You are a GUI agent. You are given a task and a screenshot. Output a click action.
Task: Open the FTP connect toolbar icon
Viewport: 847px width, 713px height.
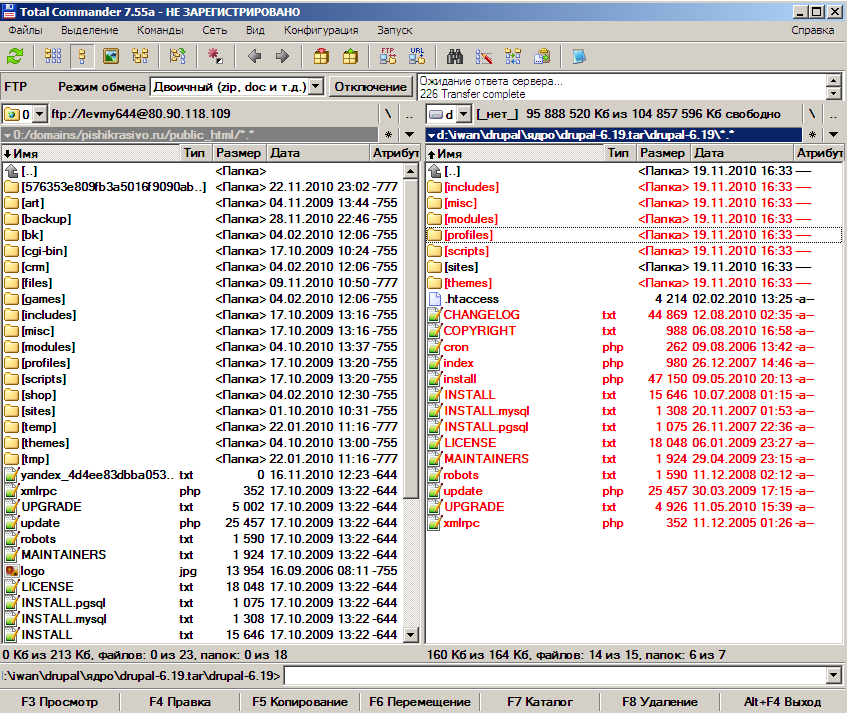(x=388, y=56)
